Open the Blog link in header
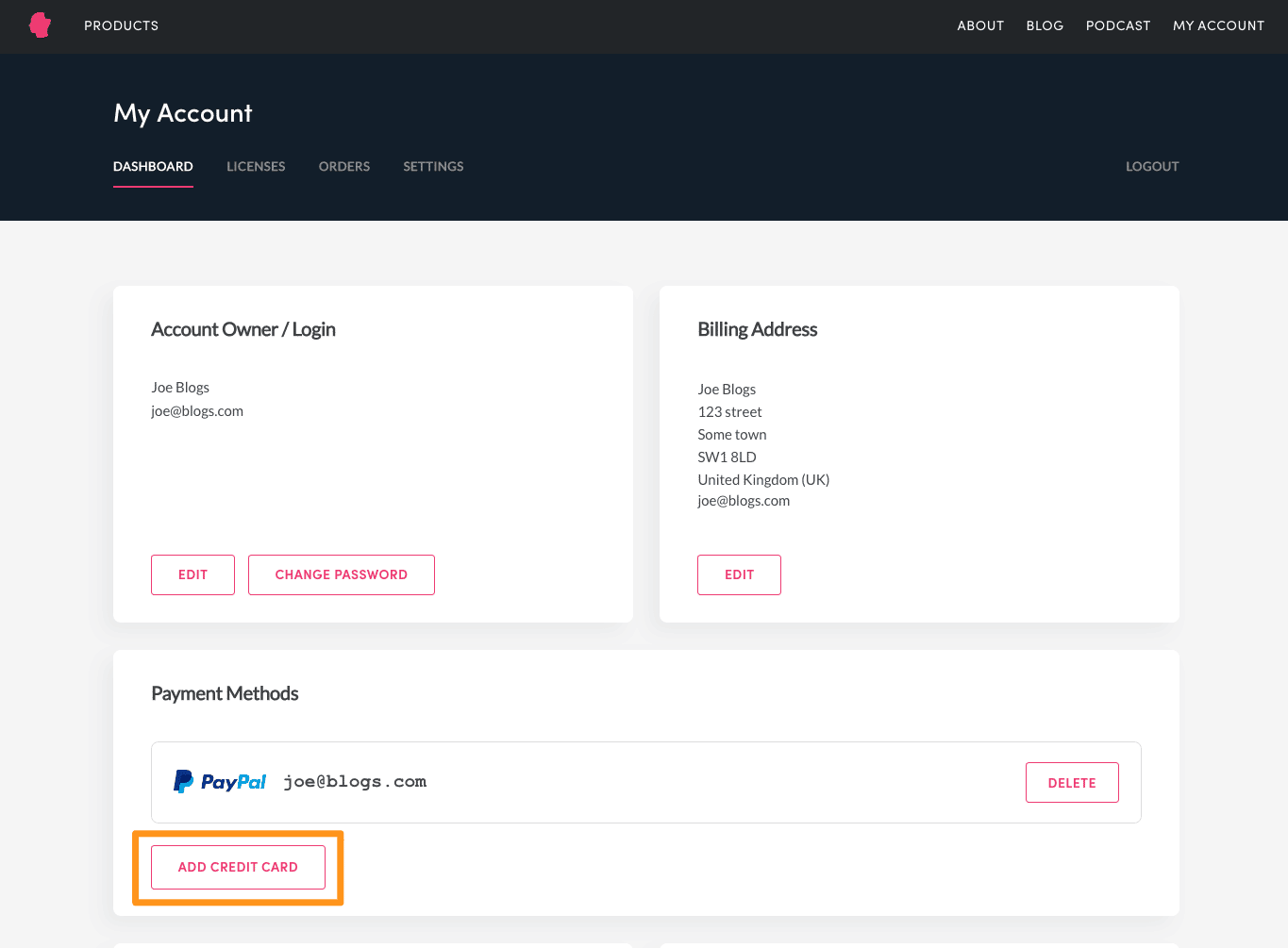The width and height of the screenshot is (1288, 948). [1045, 25]
